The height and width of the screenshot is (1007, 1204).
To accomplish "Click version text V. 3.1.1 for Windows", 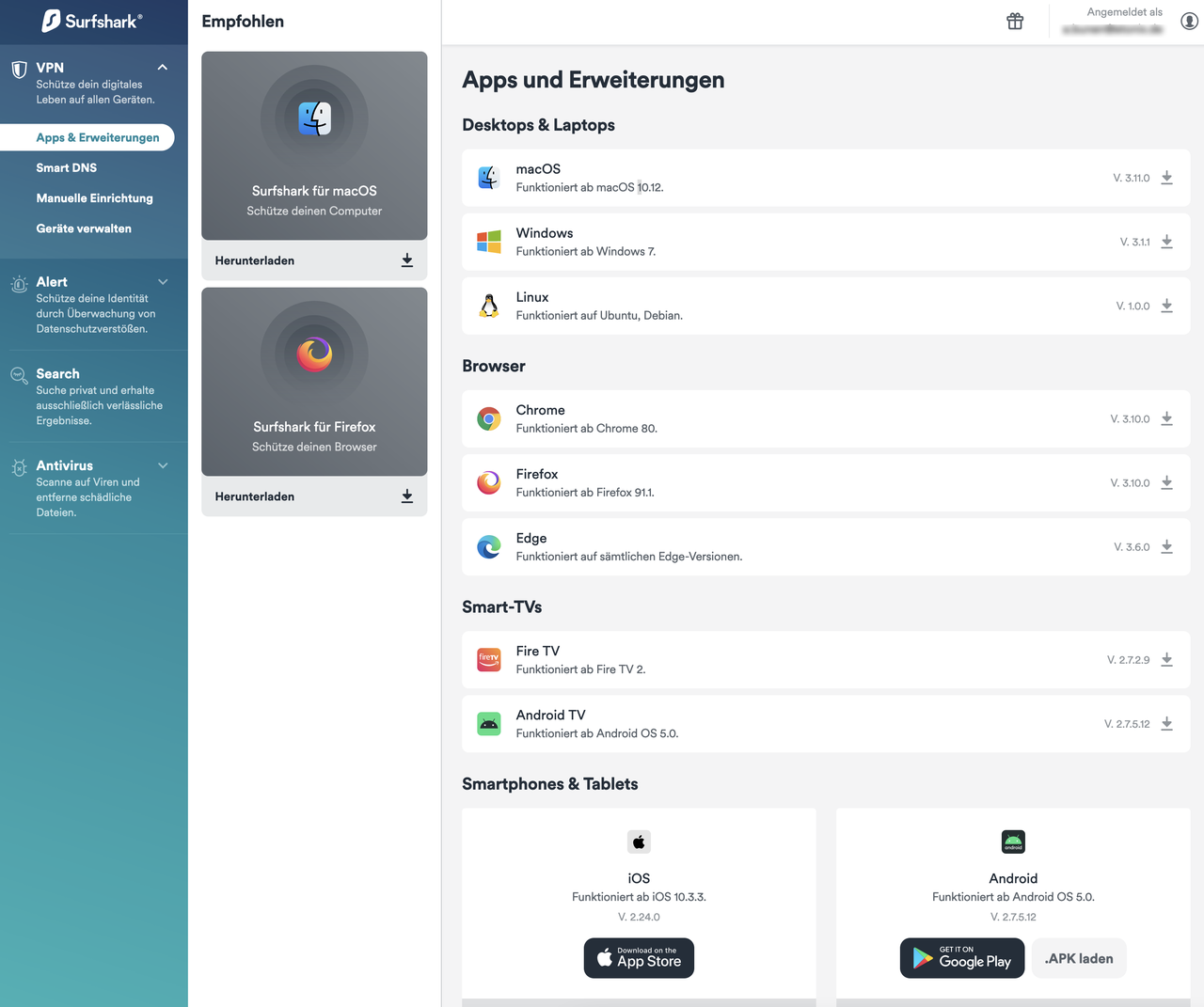I will click(1134, 242).
